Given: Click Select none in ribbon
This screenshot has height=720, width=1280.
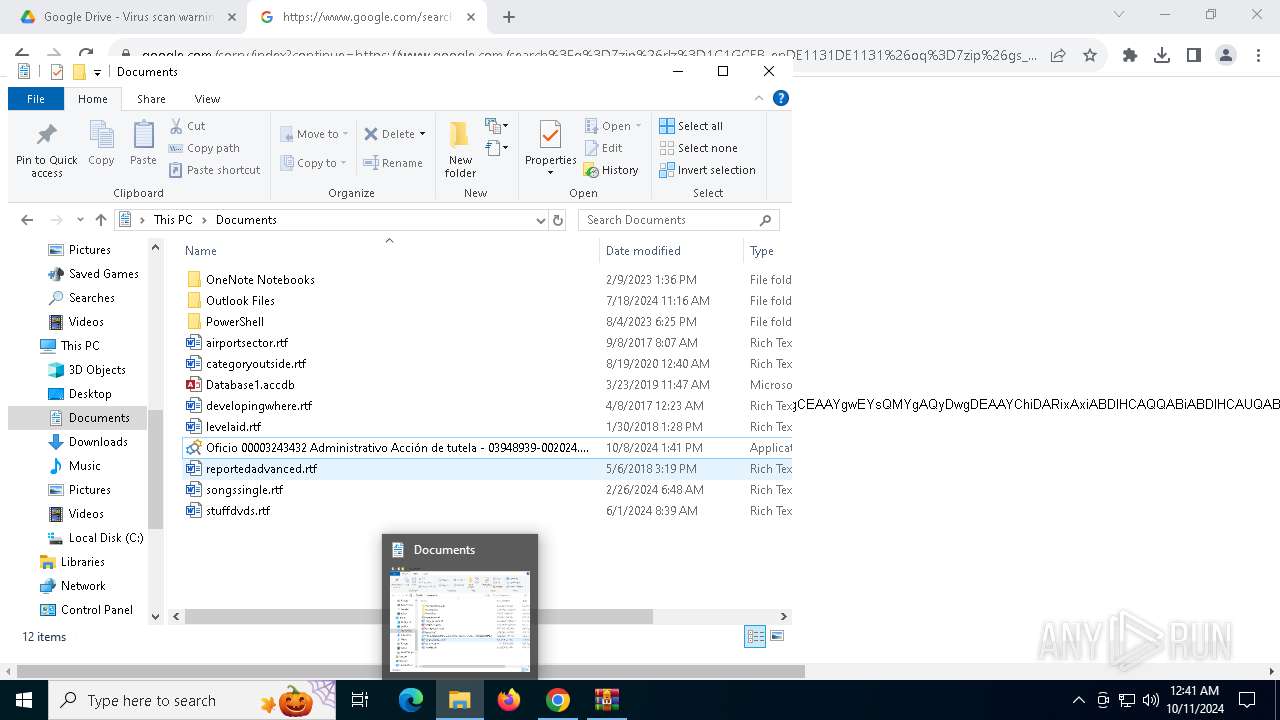Looking at the screenshot, I should pos(698,148).
